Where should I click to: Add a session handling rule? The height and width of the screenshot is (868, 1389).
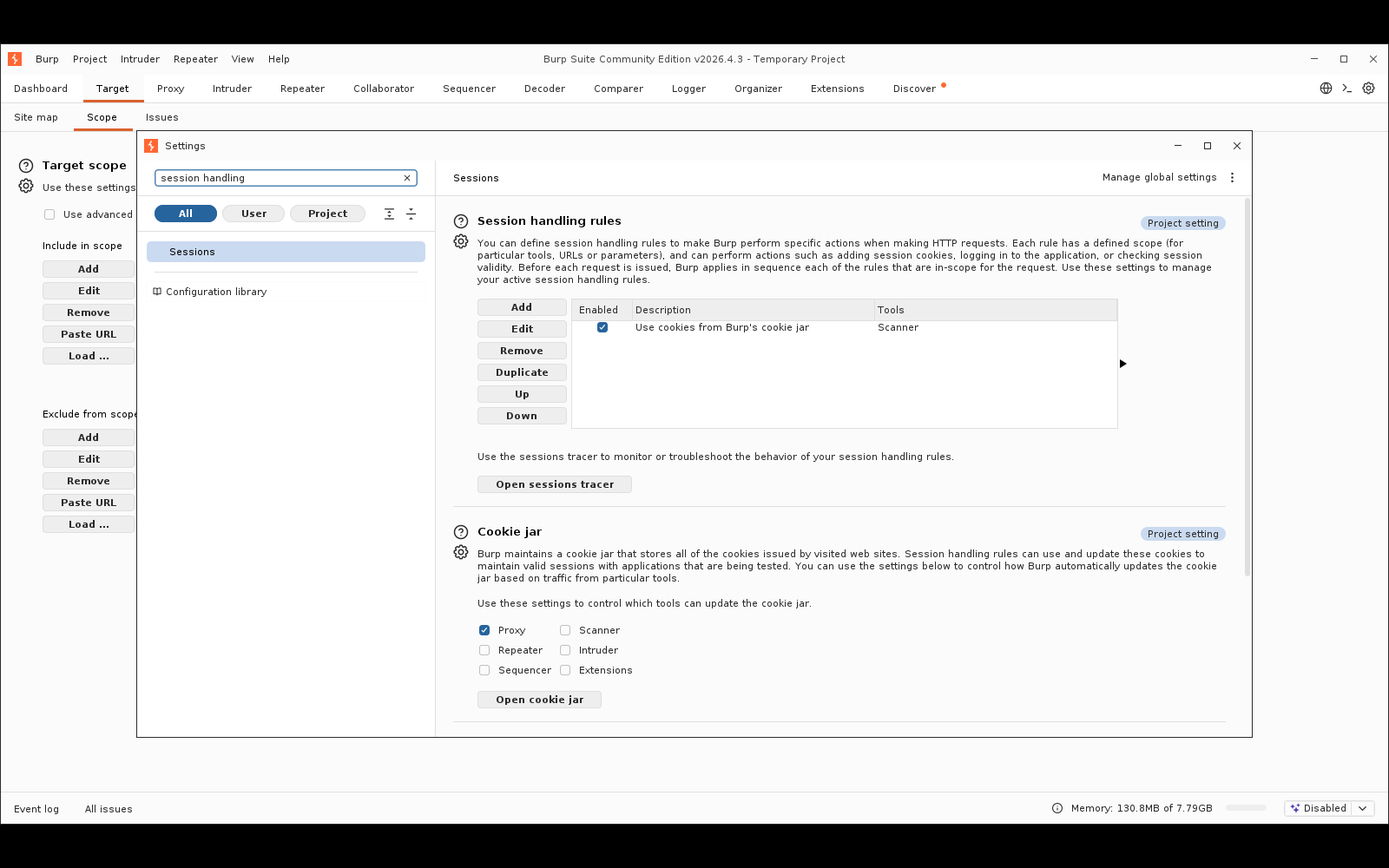[x=522, y=307]
